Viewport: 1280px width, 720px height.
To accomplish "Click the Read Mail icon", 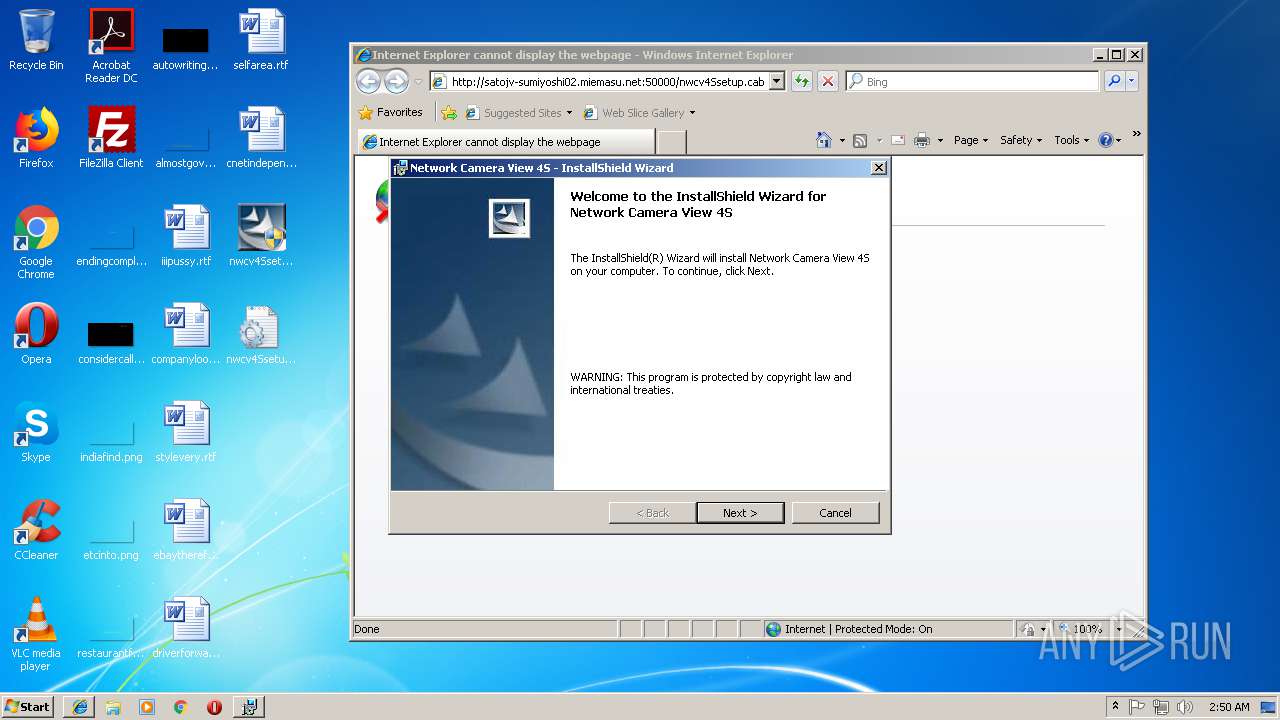I will (898, 140).
